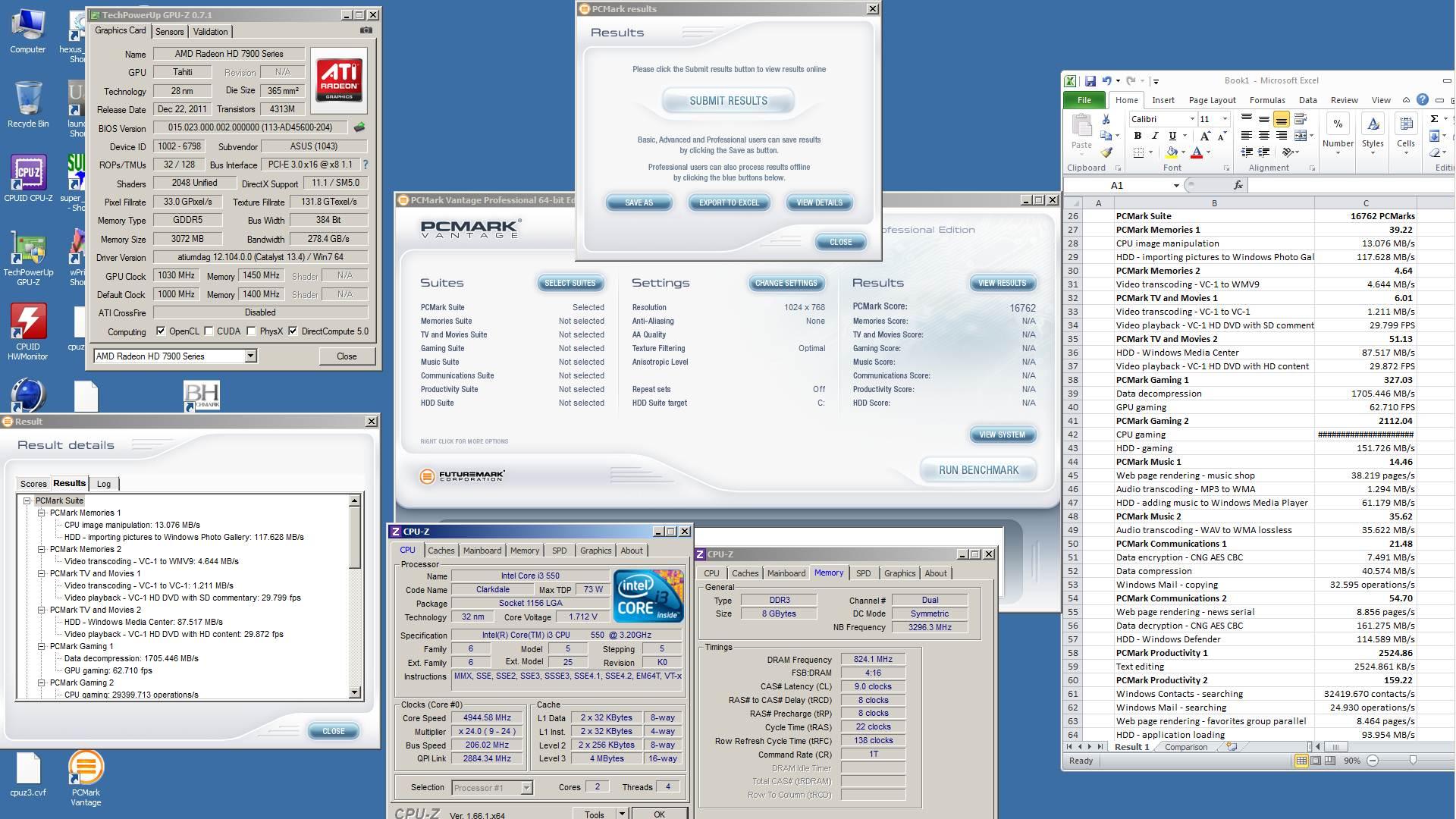Toggle the DirectCompute 5.0 checkbox in GPU-Z
Viewport: 1456px width, 819px height.
(x=293, y=331)
